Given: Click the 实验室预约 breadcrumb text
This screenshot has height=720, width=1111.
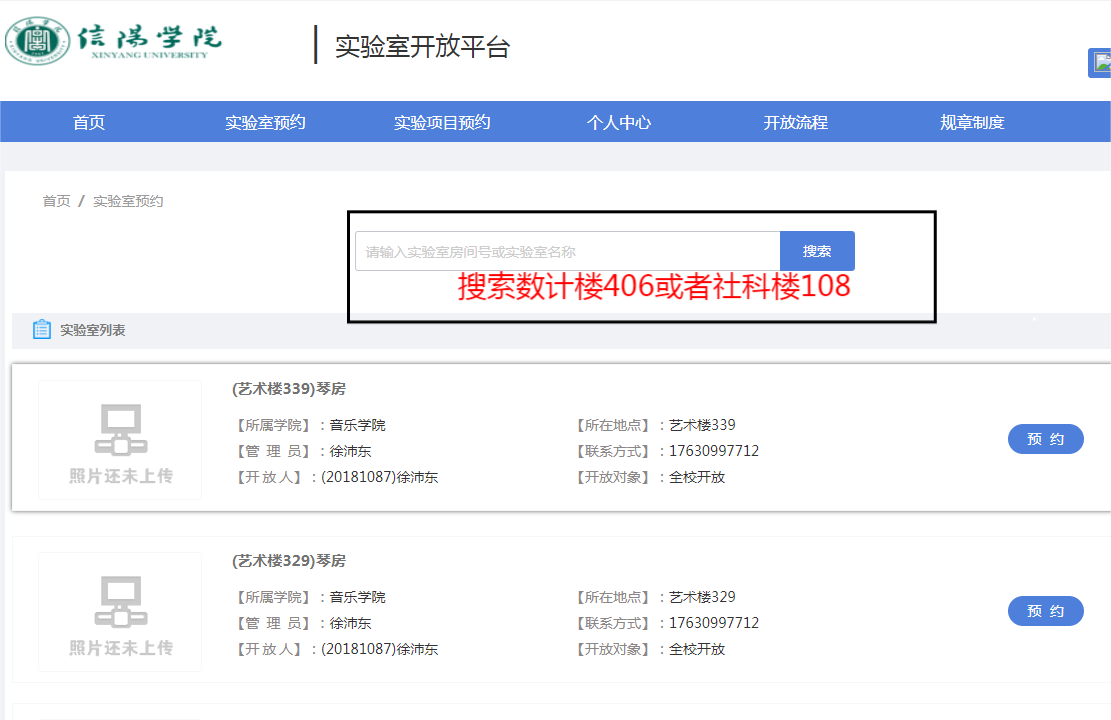Looking at the screenshot, I should [x=128, y=201].
